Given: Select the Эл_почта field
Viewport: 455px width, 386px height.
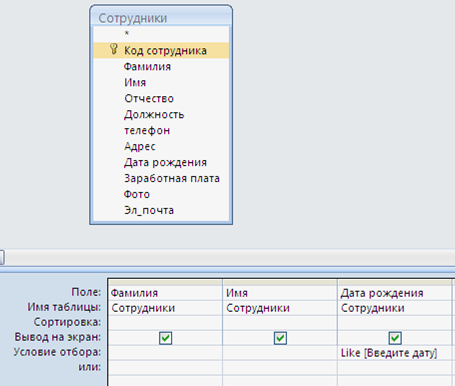Looking at the screenshot, I should (161, 210).
